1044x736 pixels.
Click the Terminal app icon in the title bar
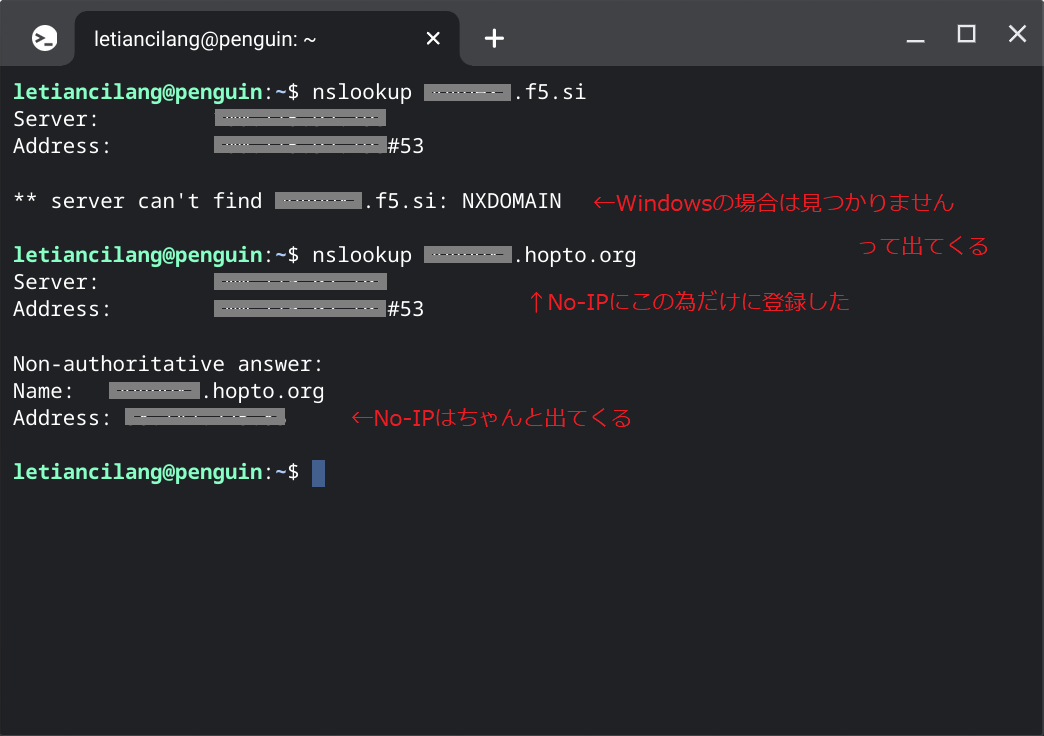(x=45, y=39)
